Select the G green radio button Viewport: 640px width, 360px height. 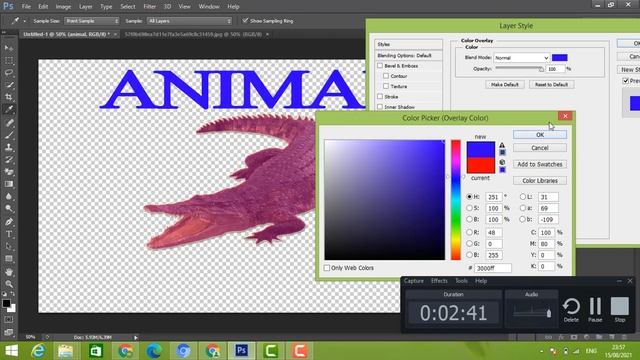469,243
